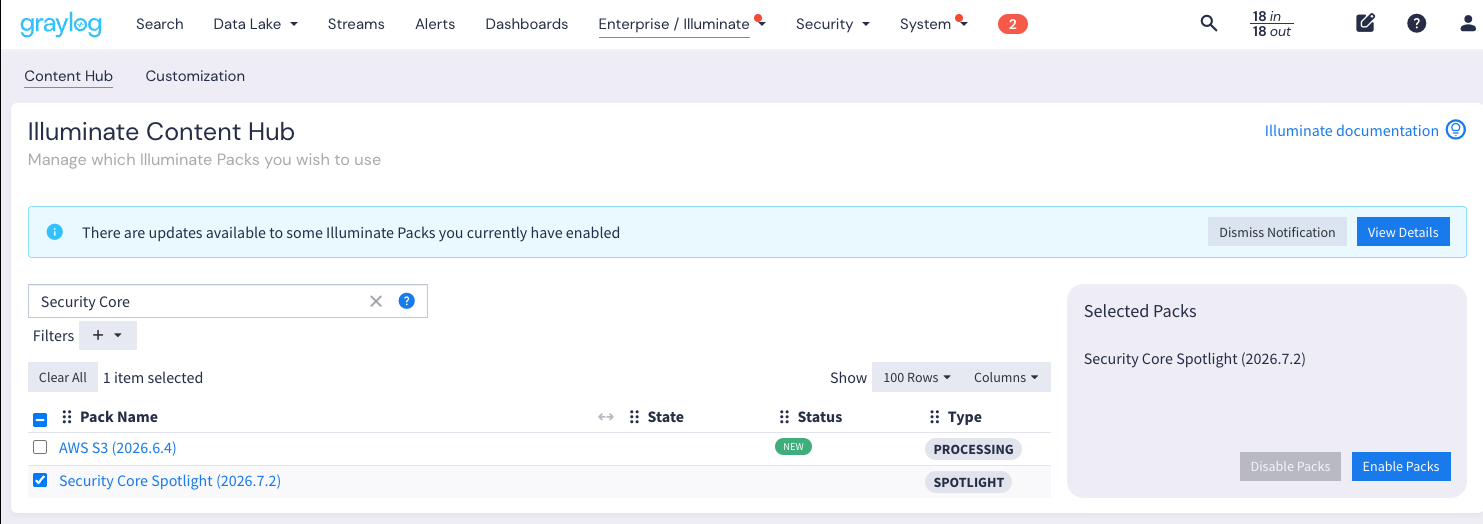Screen dimensions: 1483x524
Task: Click the '1 item selected' text
Action: coord(153,377)
